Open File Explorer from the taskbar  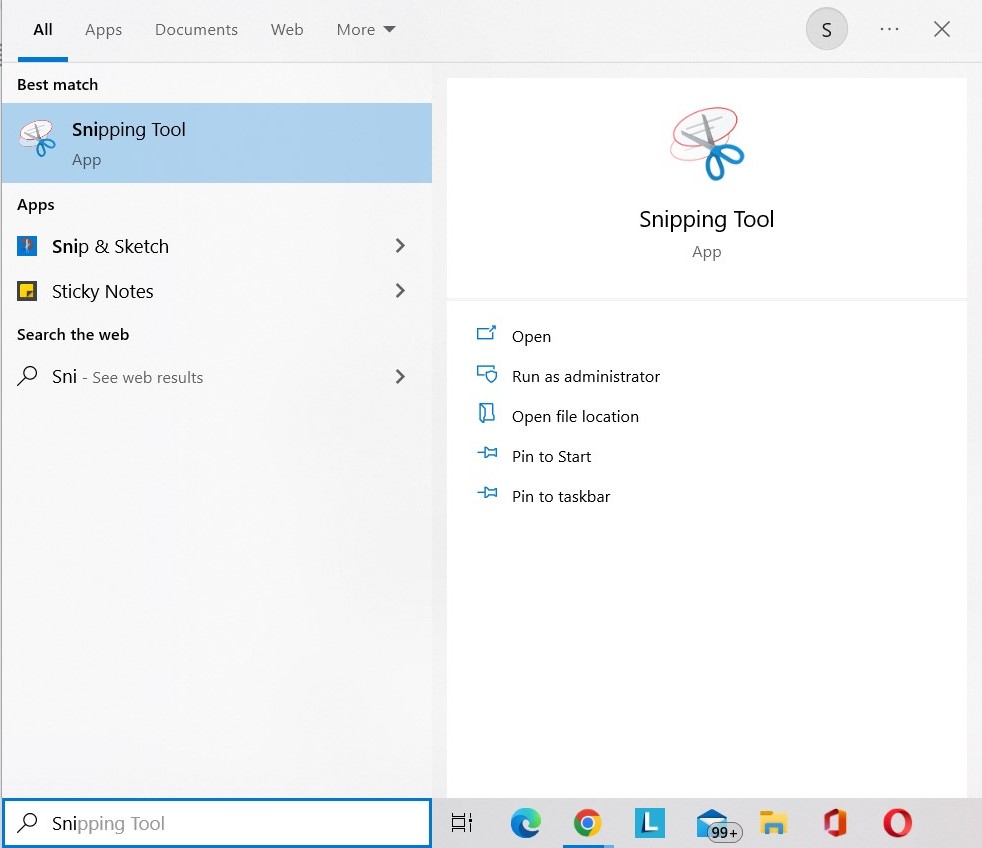pyautogui.click(x=773, y=823)
